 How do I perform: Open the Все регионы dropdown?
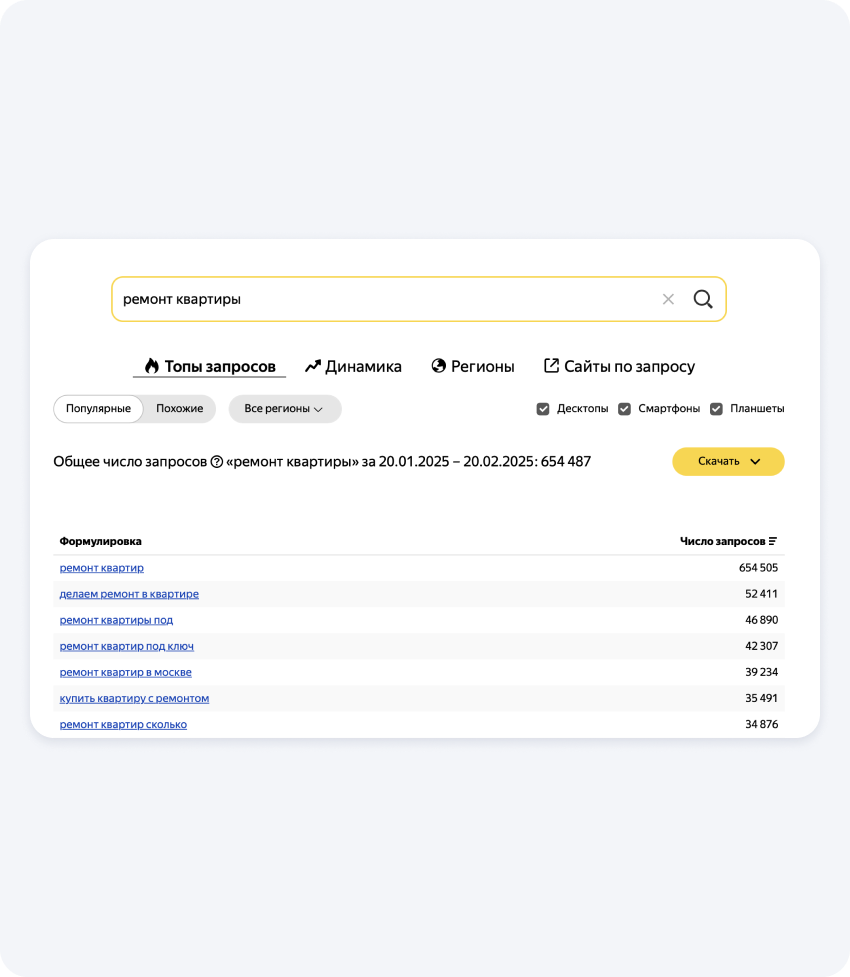pyautogui.click(x=284, y=409)
